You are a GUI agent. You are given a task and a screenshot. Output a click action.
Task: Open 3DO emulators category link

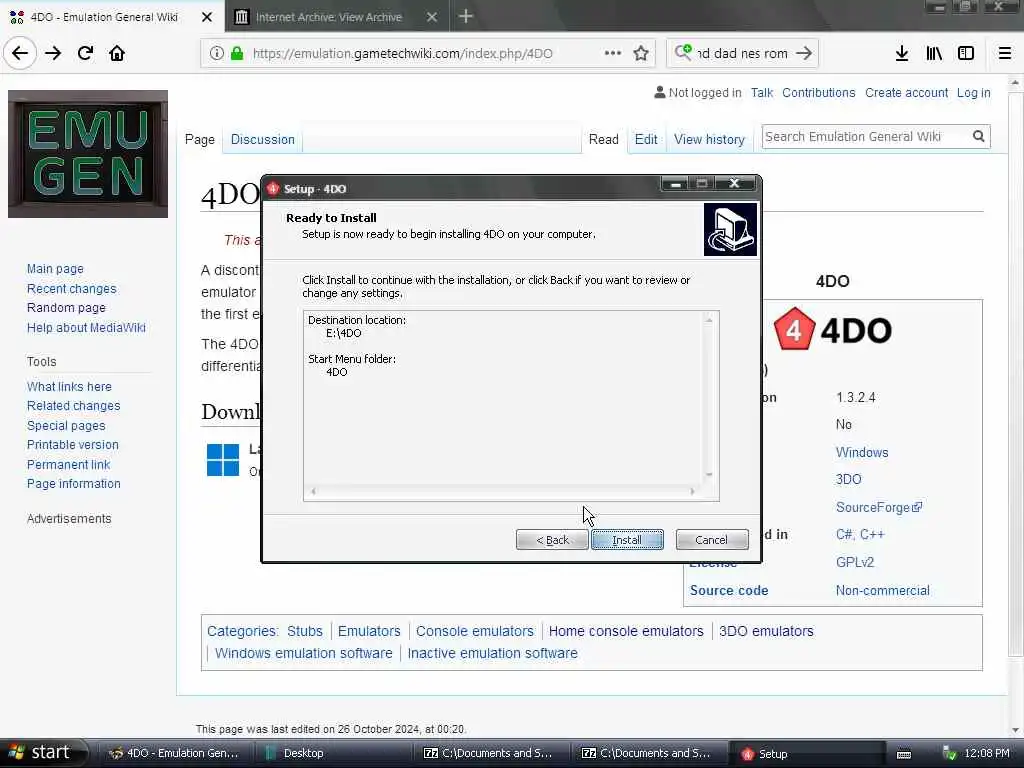[766, 632]
